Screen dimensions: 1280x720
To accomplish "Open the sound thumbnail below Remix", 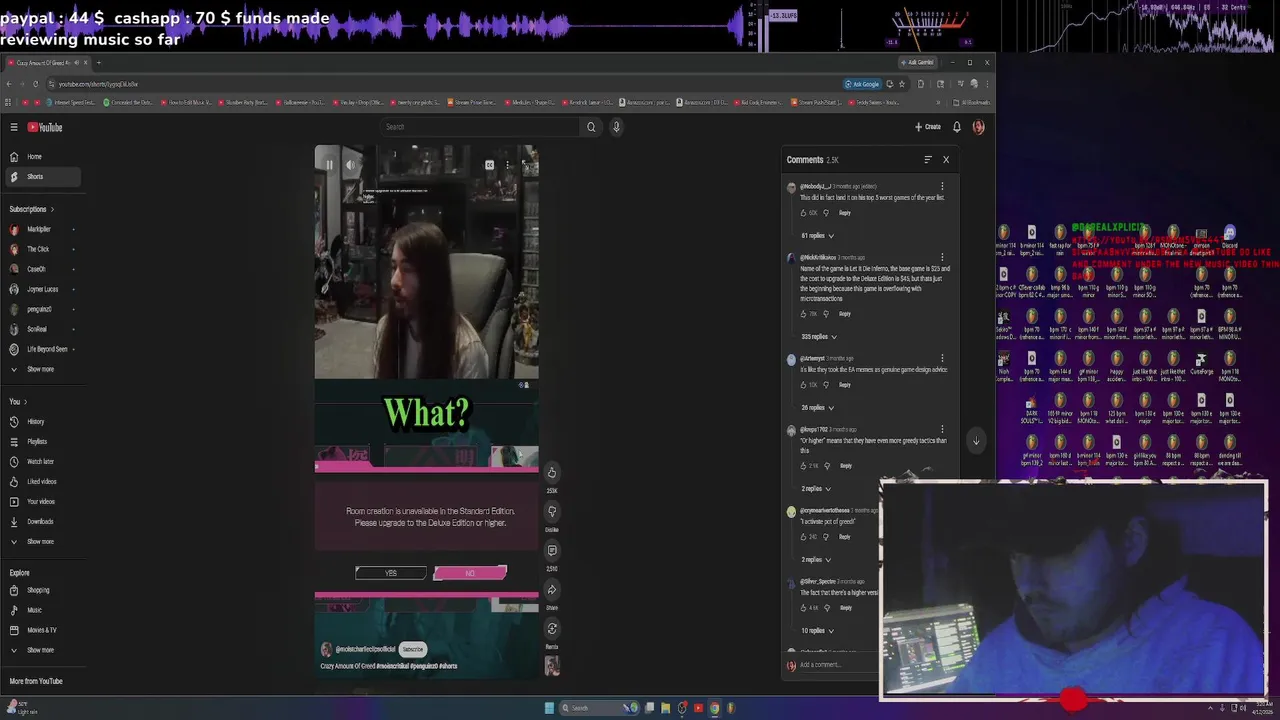I will (x=551, y=666).
